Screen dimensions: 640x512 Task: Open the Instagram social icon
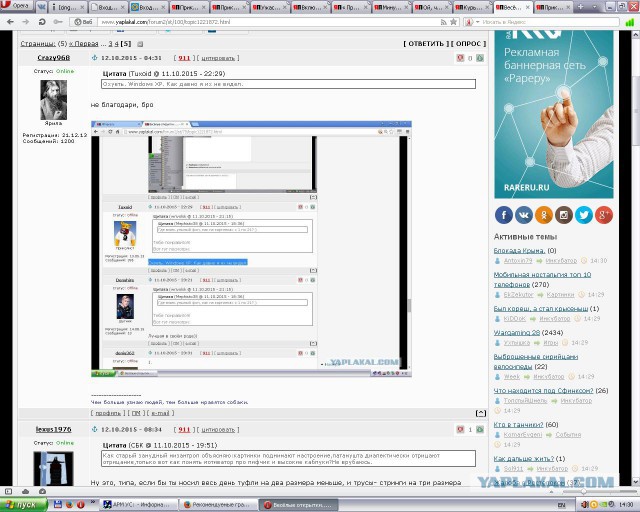tap(564, 215)
